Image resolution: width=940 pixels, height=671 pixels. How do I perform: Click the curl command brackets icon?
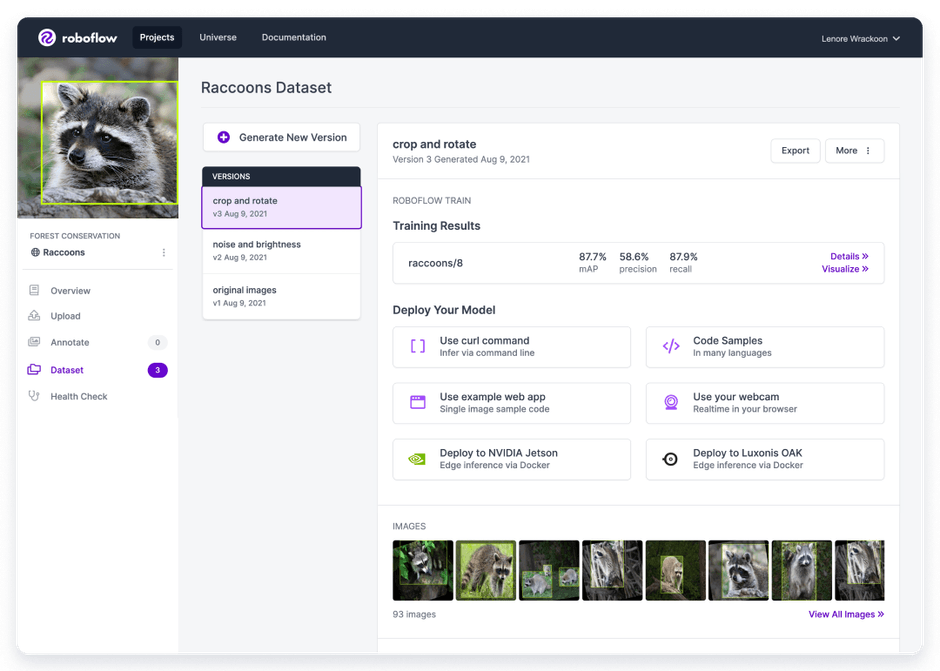coord(418,347)
